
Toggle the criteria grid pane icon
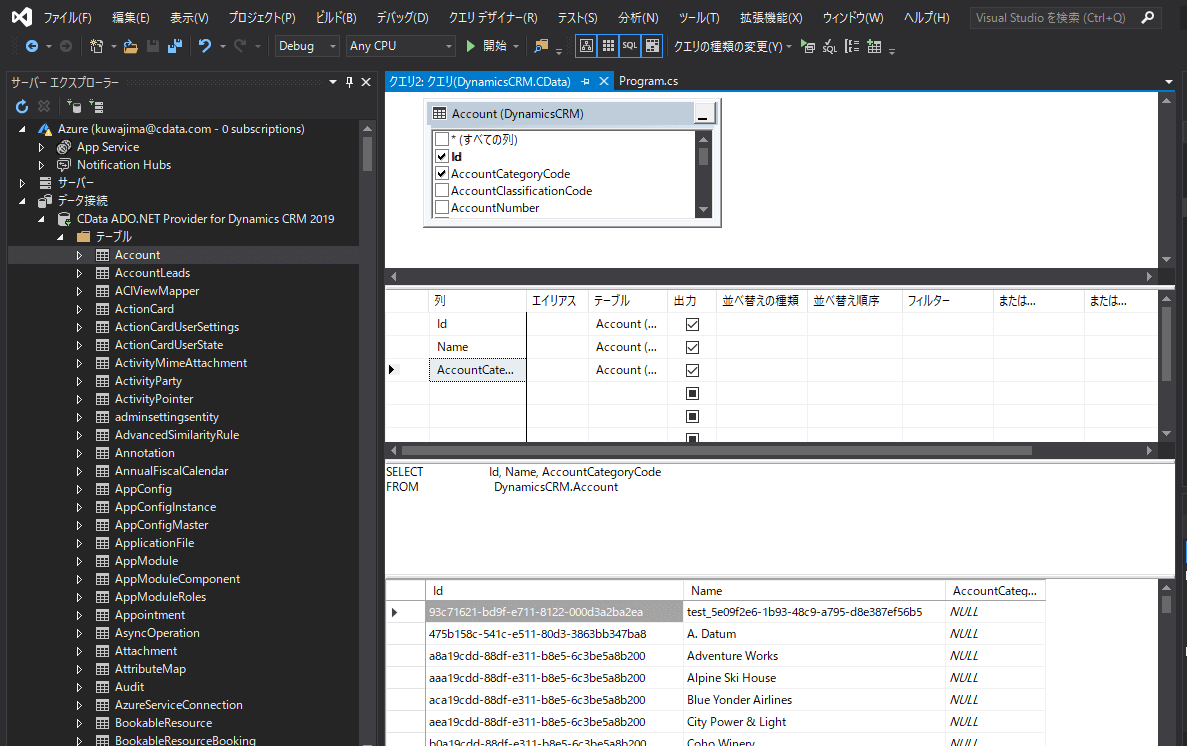(608, 46)
